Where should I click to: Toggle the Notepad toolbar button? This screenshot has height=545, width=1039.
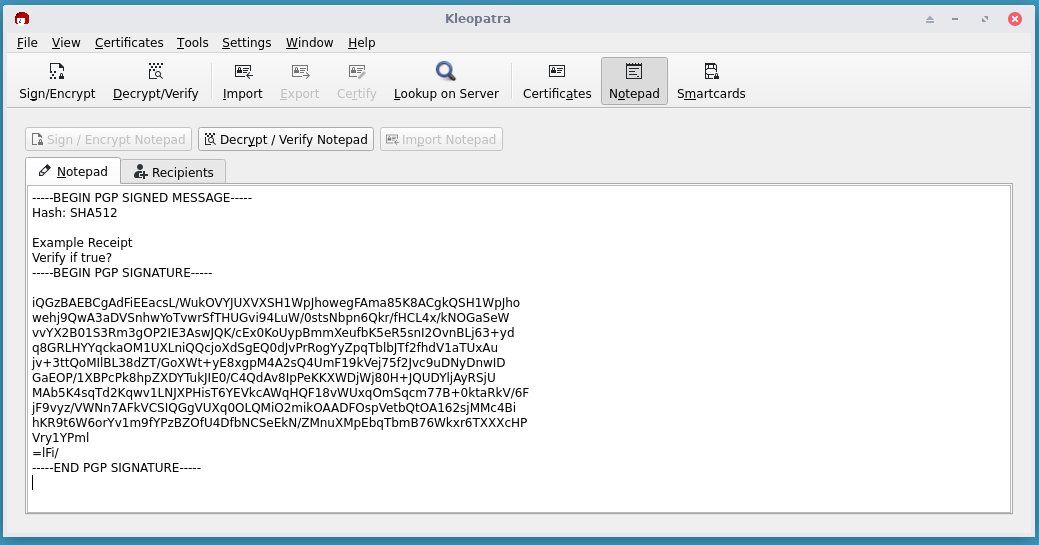click(634, 81)
